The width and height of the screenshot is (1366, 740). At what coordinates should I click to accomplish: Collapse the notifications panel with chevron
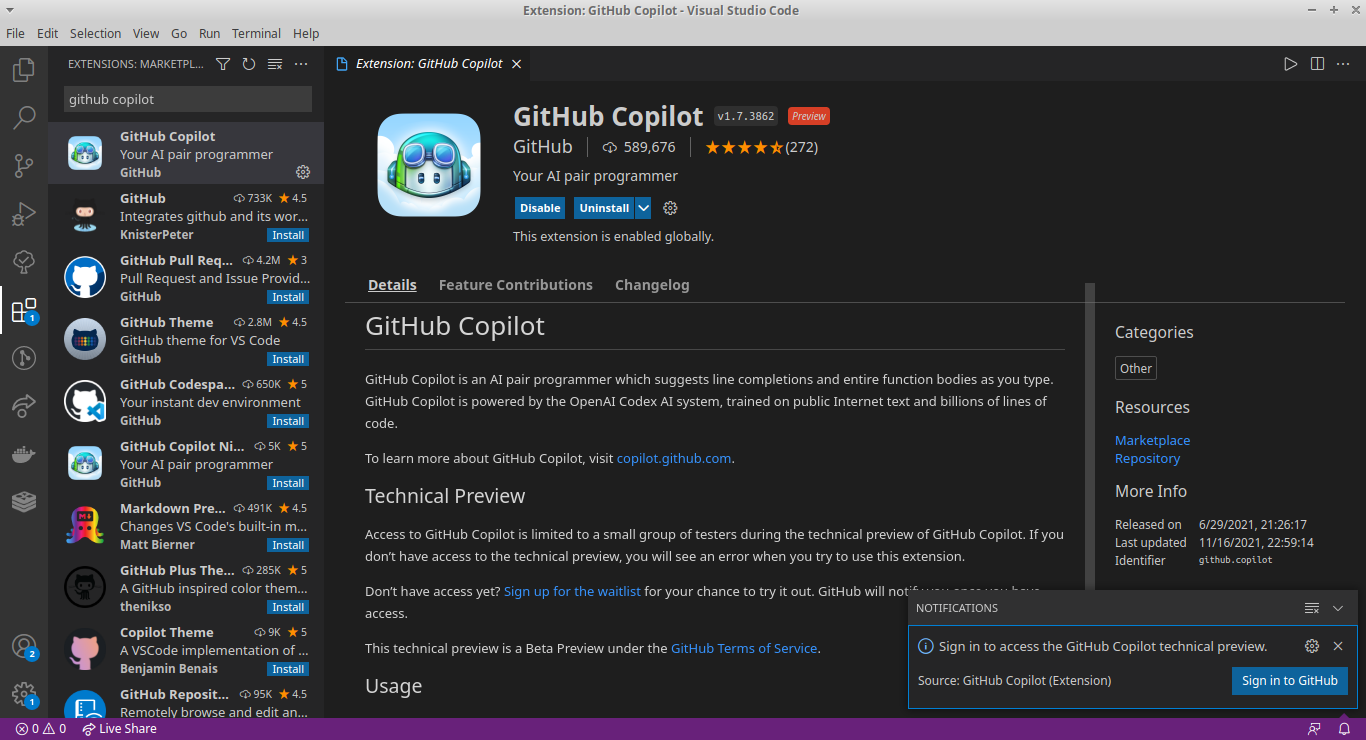pyautogui.click(x=1338, y=608)
